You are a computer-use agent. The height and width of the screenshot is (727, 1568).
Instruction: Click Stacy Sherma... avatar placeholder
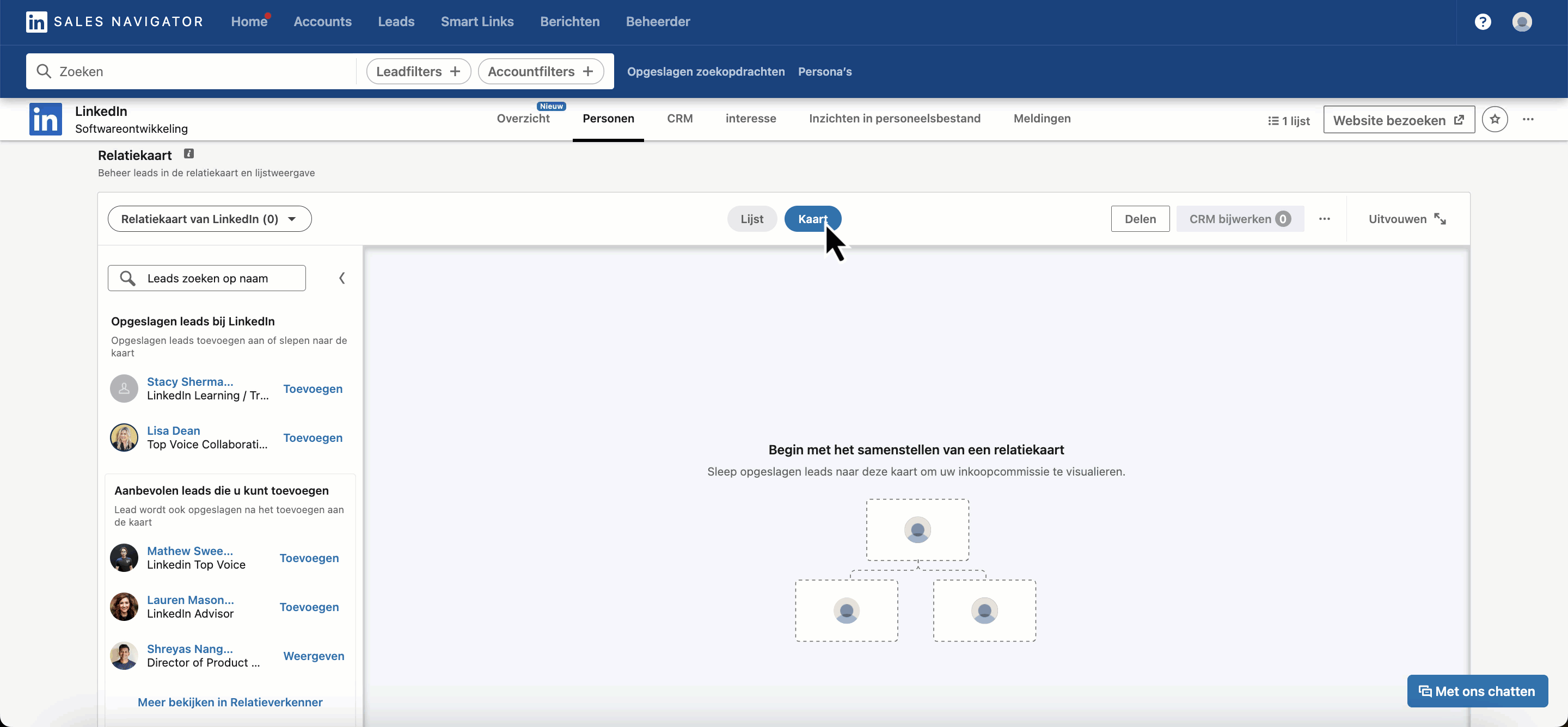[124, 388]
